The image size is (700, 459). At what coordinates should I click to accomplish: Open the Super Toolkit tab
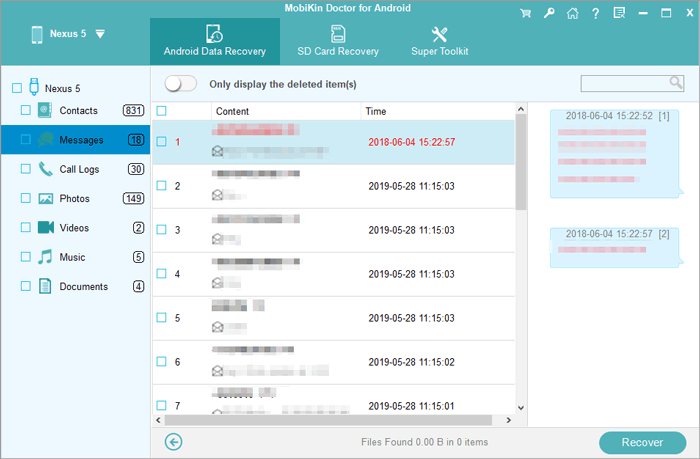click(x=439, y=40)
